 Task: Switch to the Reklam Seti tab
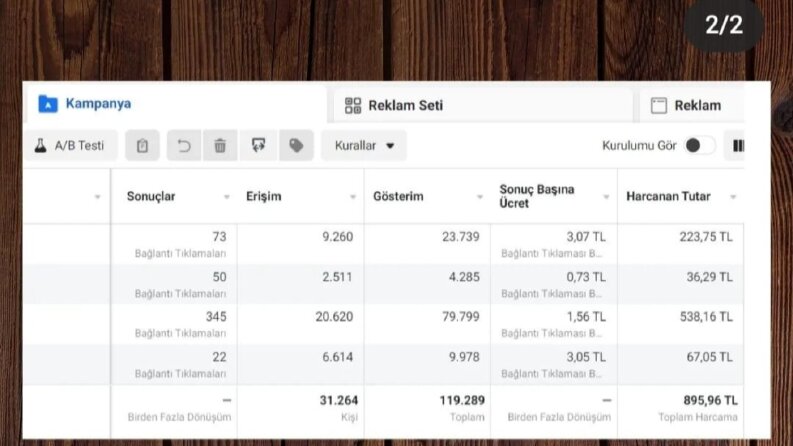point(481,105)
